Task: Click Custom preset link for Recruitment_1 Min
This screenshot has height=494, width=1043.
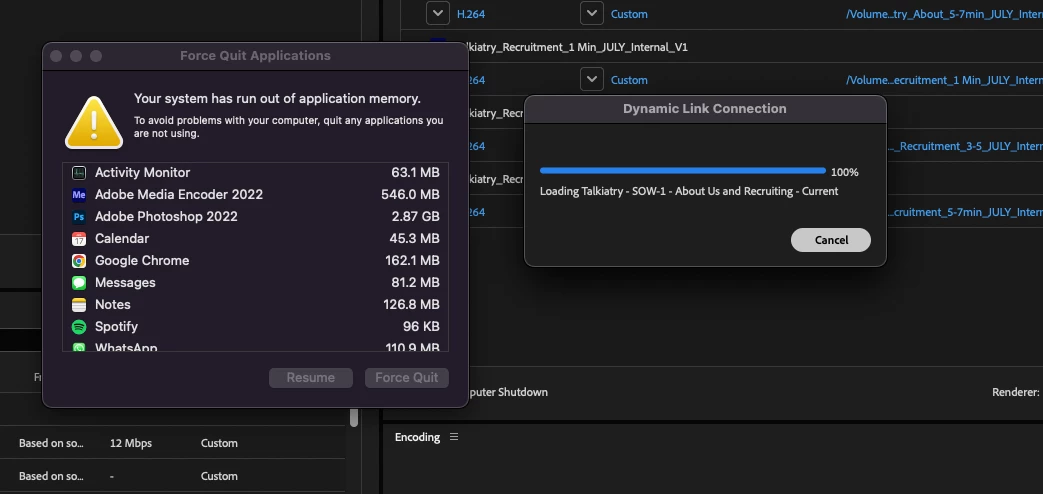Action: tap(629, 80)
